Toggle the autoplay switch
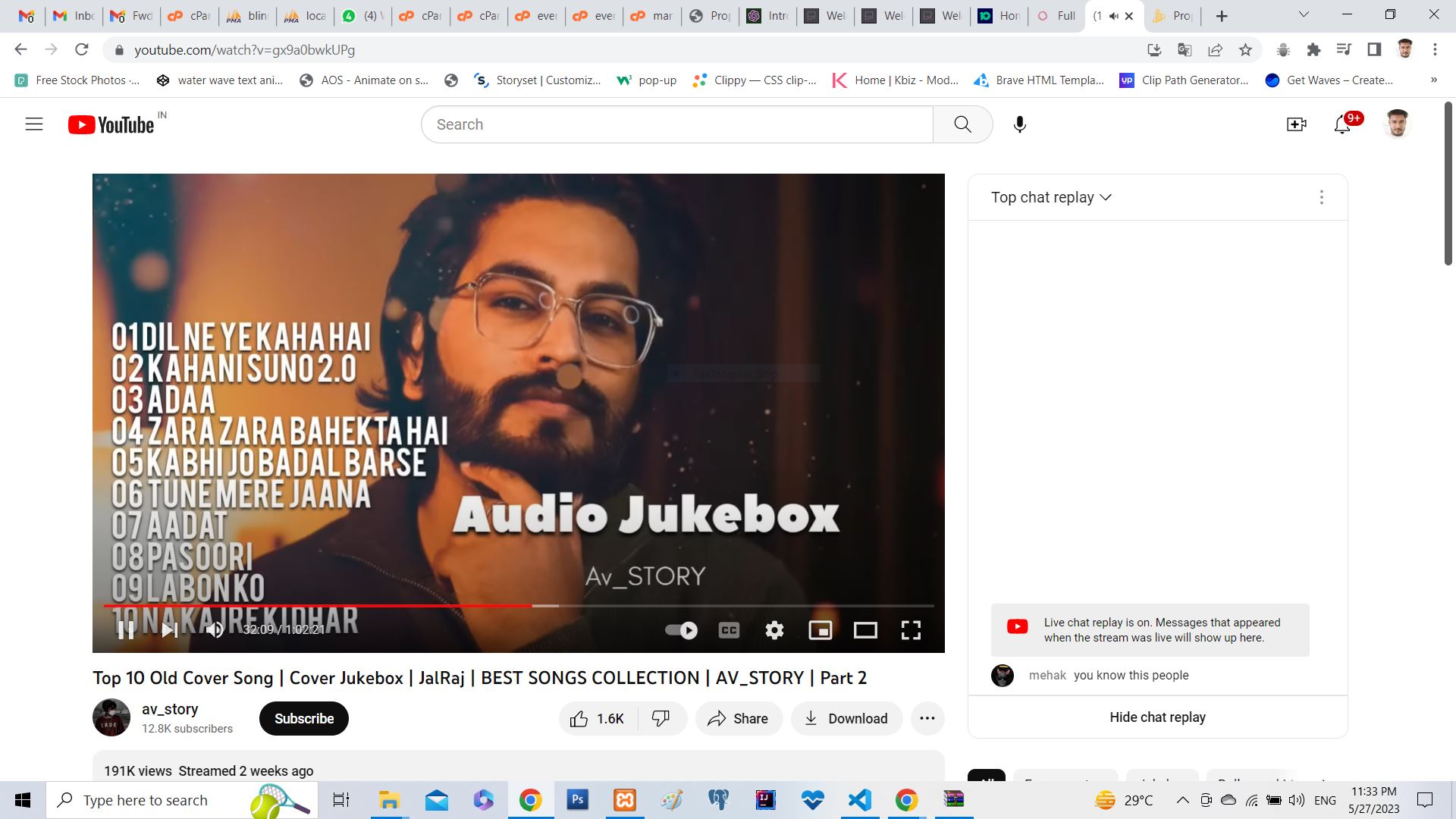The width and height of the screenshot is (1456, 819). (681, 630)
